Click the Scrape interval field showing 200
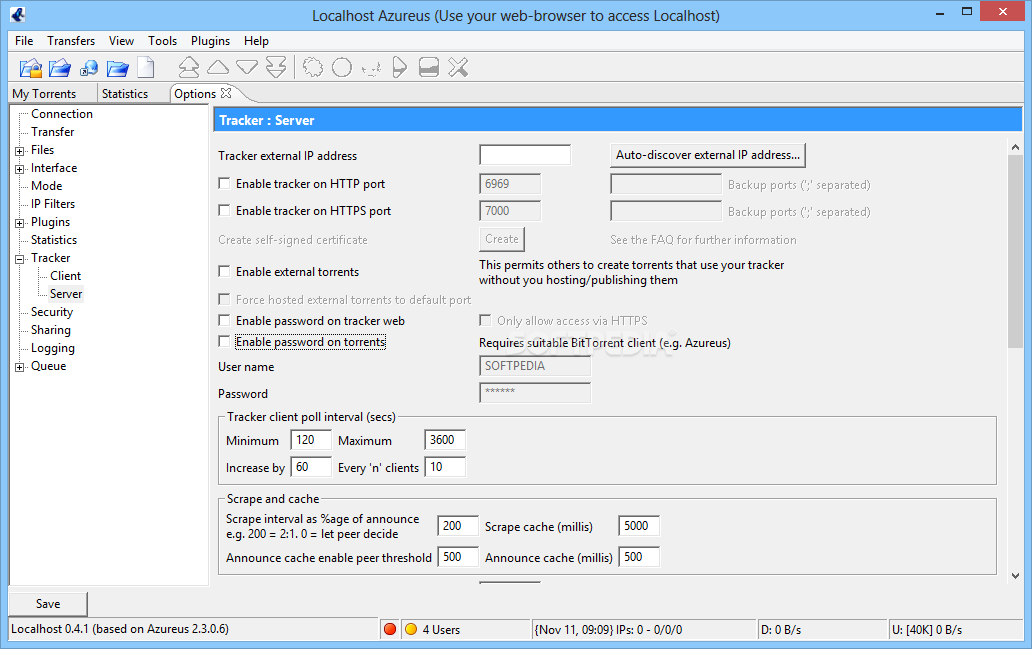1032x649 pixels. pos(457,525)
